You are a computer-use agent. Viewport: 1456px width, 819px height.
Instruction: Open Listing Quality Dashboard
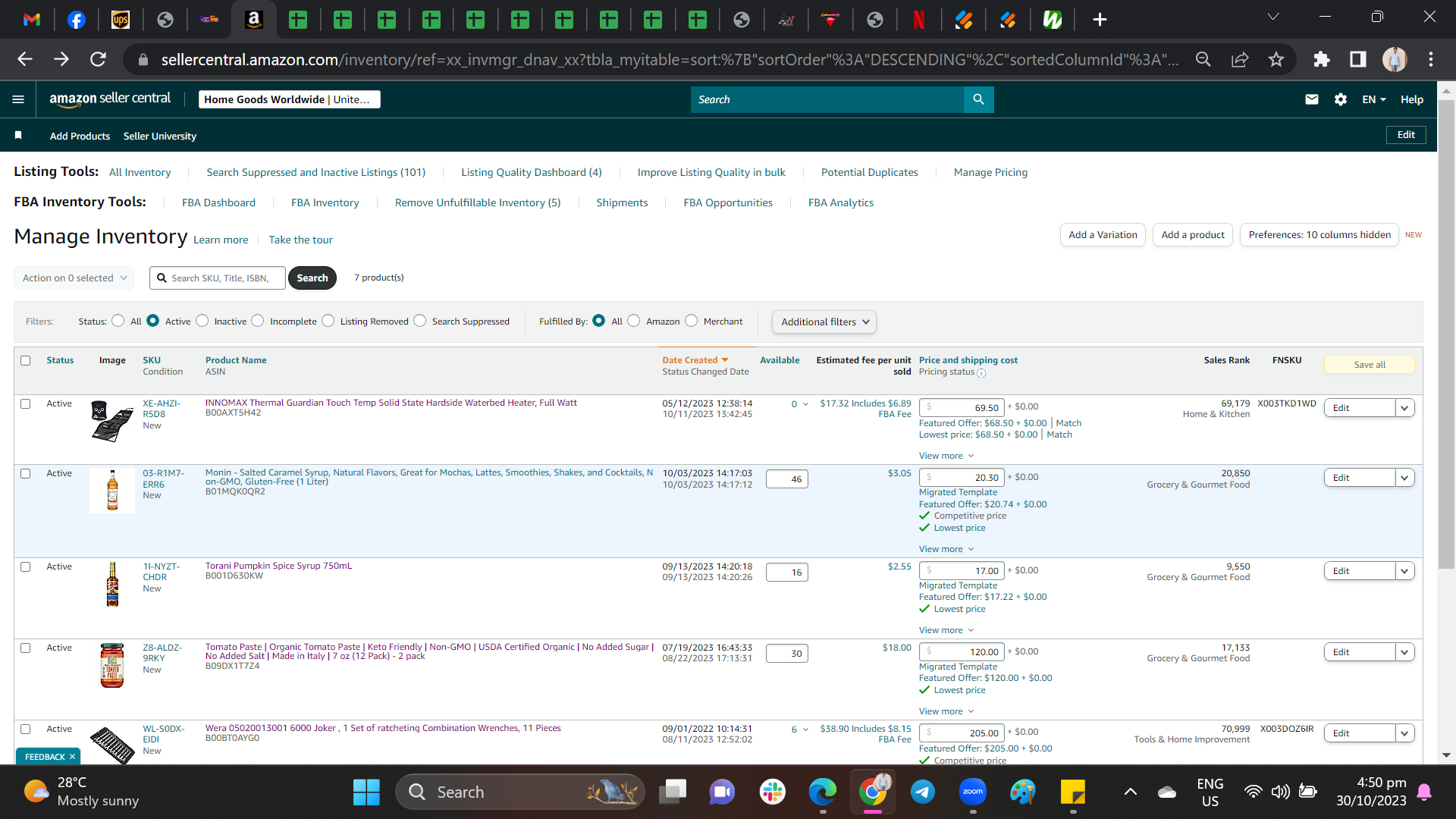point(532,173)
